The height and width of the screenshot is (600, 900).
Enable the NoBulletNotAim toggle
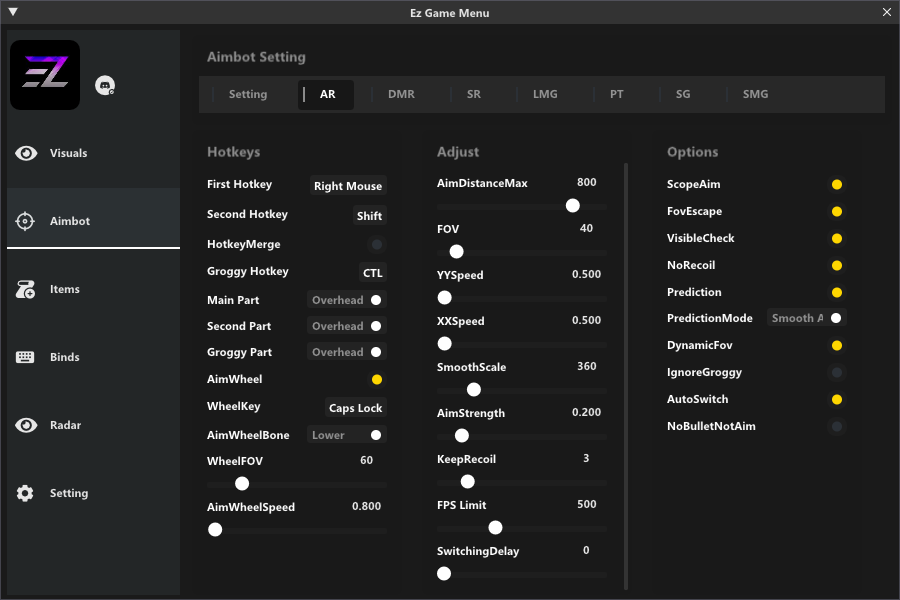point(837,427)
